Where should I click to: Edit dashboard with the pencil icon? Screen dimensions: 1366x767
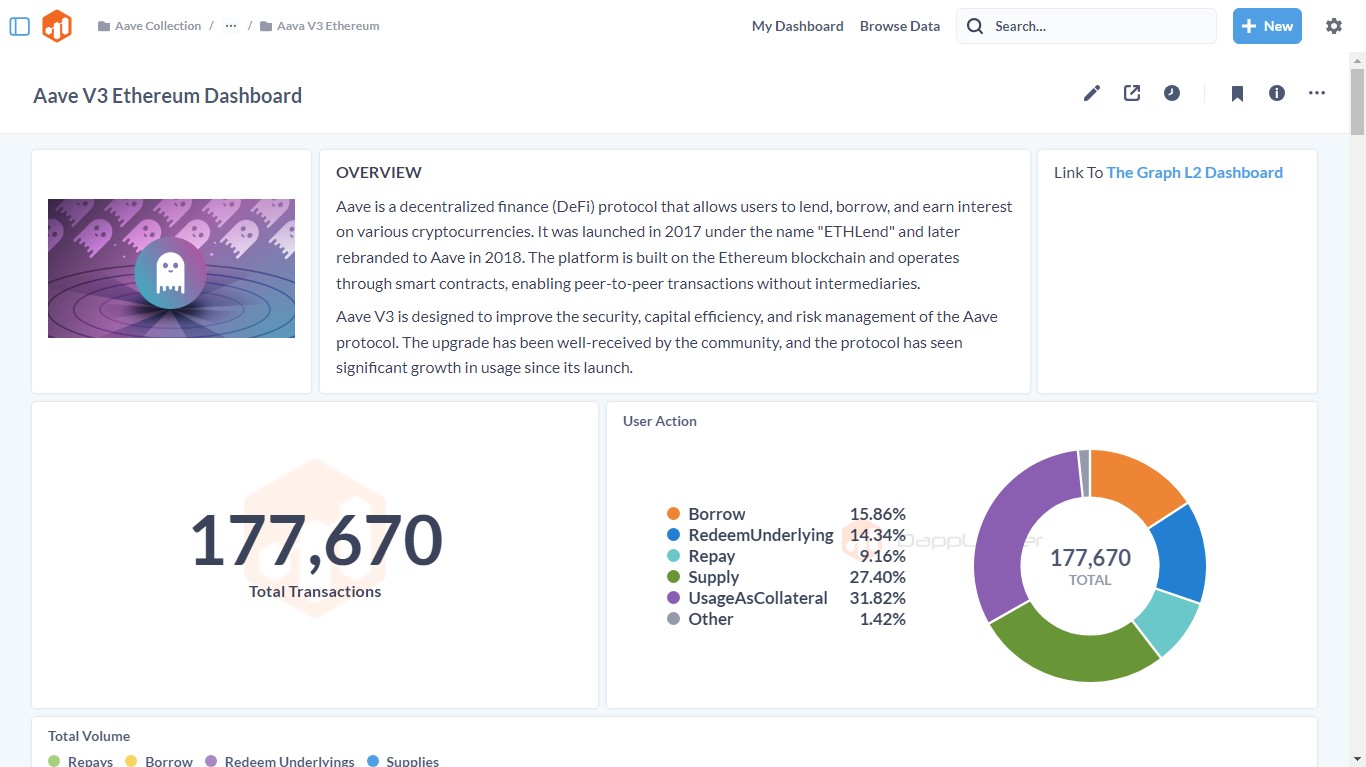(1092, 93)
